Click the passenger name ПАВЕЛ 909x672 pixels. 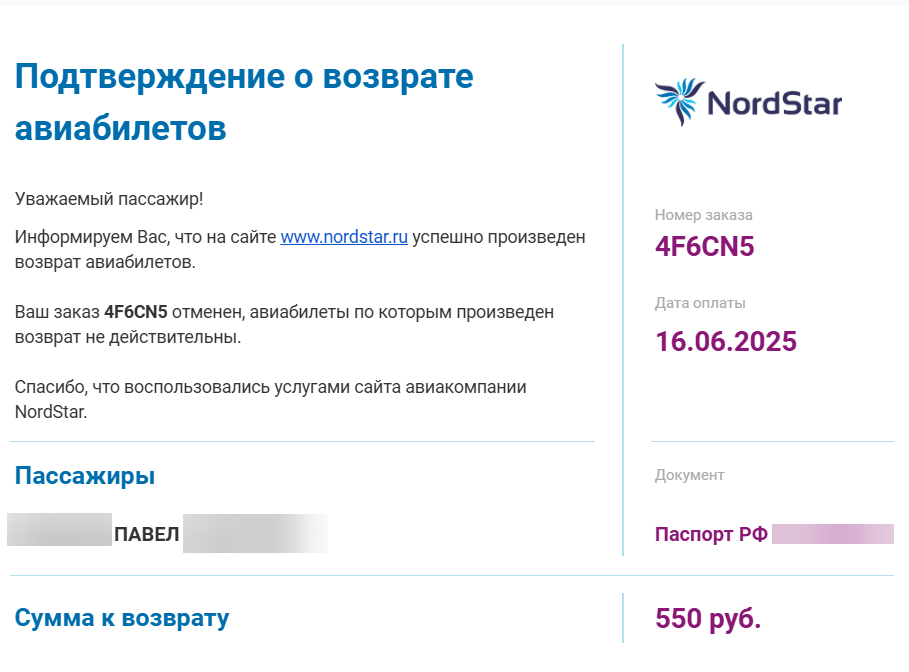pos(147,534)
